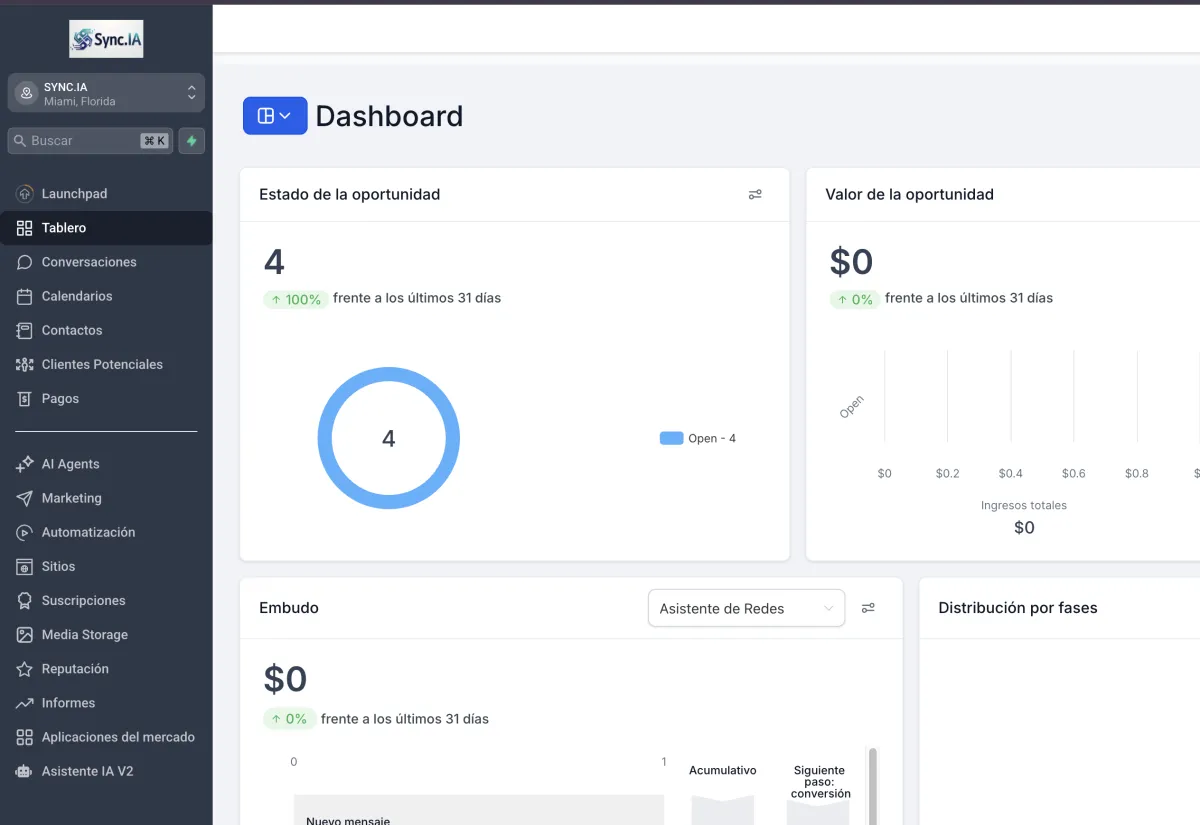Image resolution: width=1200 pixels, height=825 pixels.
Task: Open the SYNC.IA Miami account switcher
Action: point(106,93)
